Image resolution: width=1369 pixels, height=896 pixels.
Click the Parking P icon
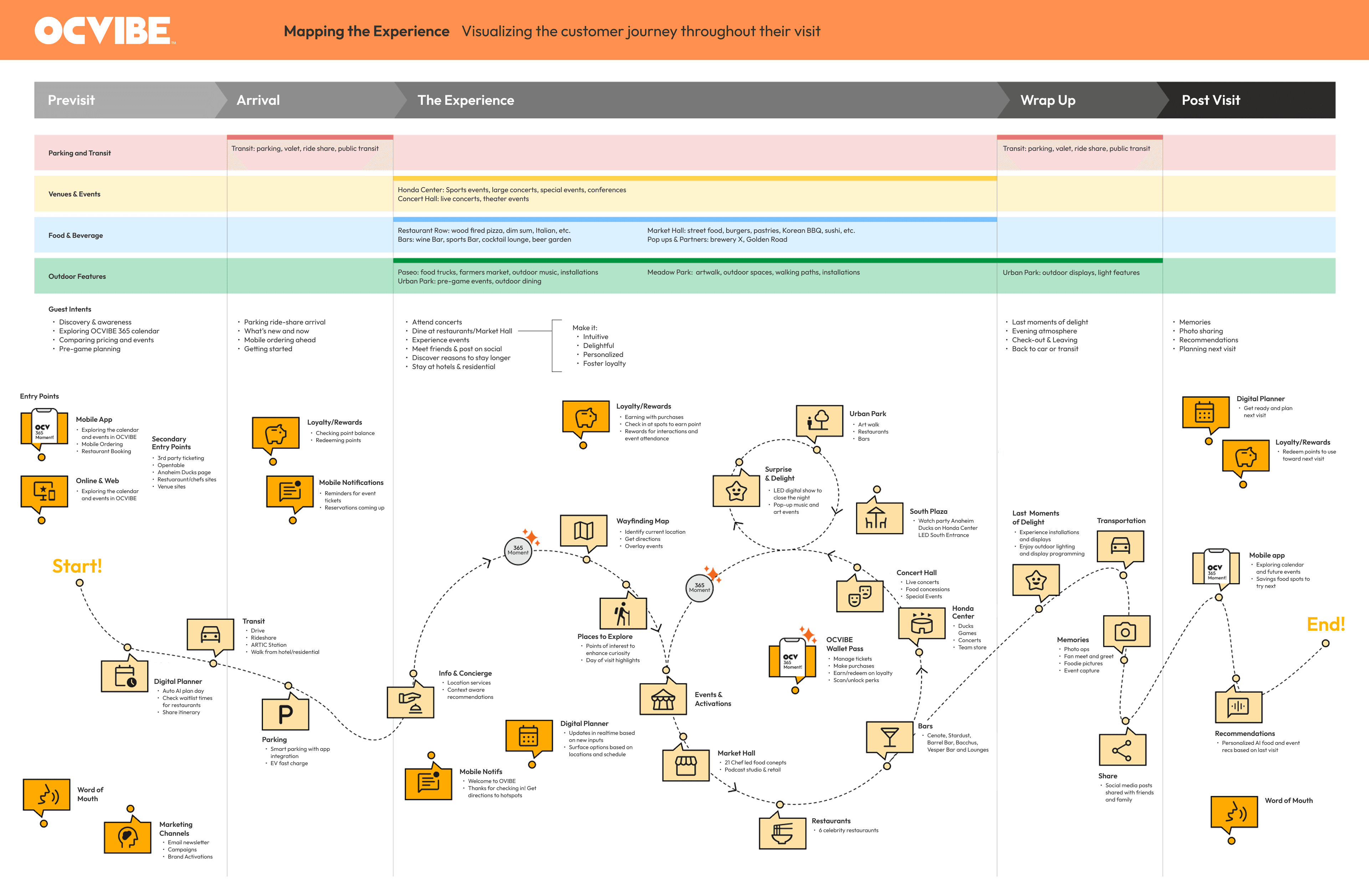(285, 714)
